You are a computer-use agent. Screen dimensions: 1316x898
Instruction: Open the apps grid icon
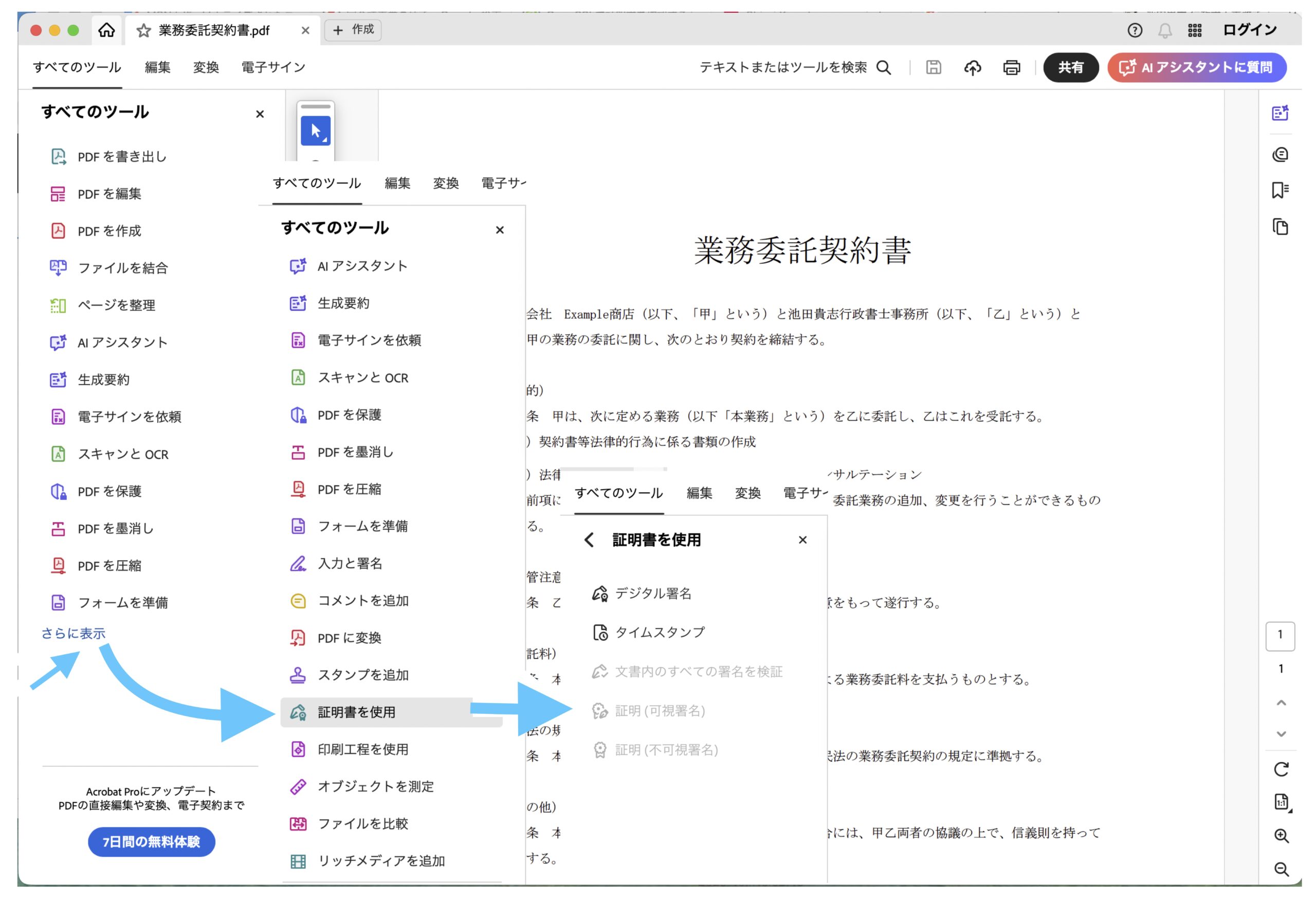pyautogui.click(x=1194, y=30)
